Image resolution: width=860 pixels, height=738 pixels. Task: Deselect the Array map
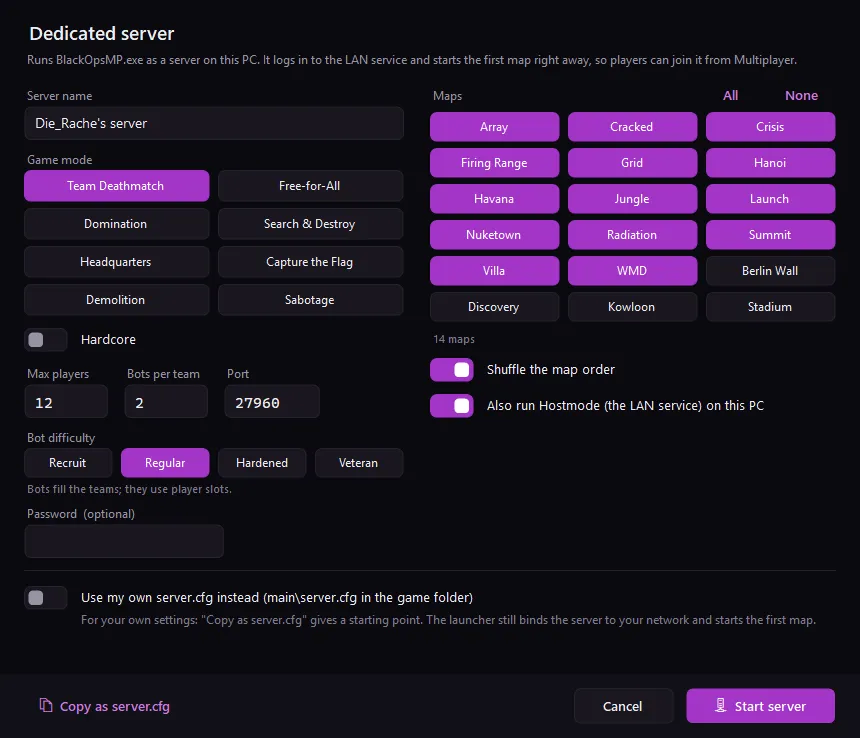pos(494,127)
